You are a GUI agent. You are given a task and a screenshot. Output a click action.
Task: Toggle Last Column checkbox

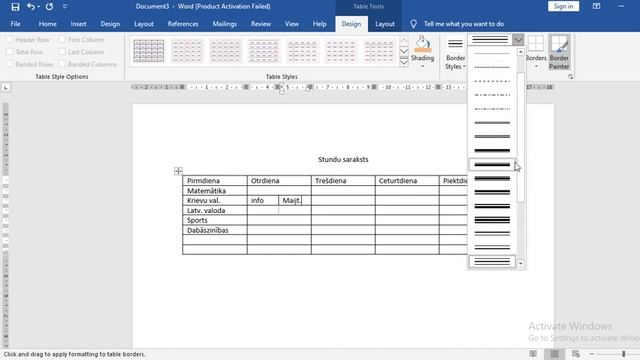click(x=62, y=52)
